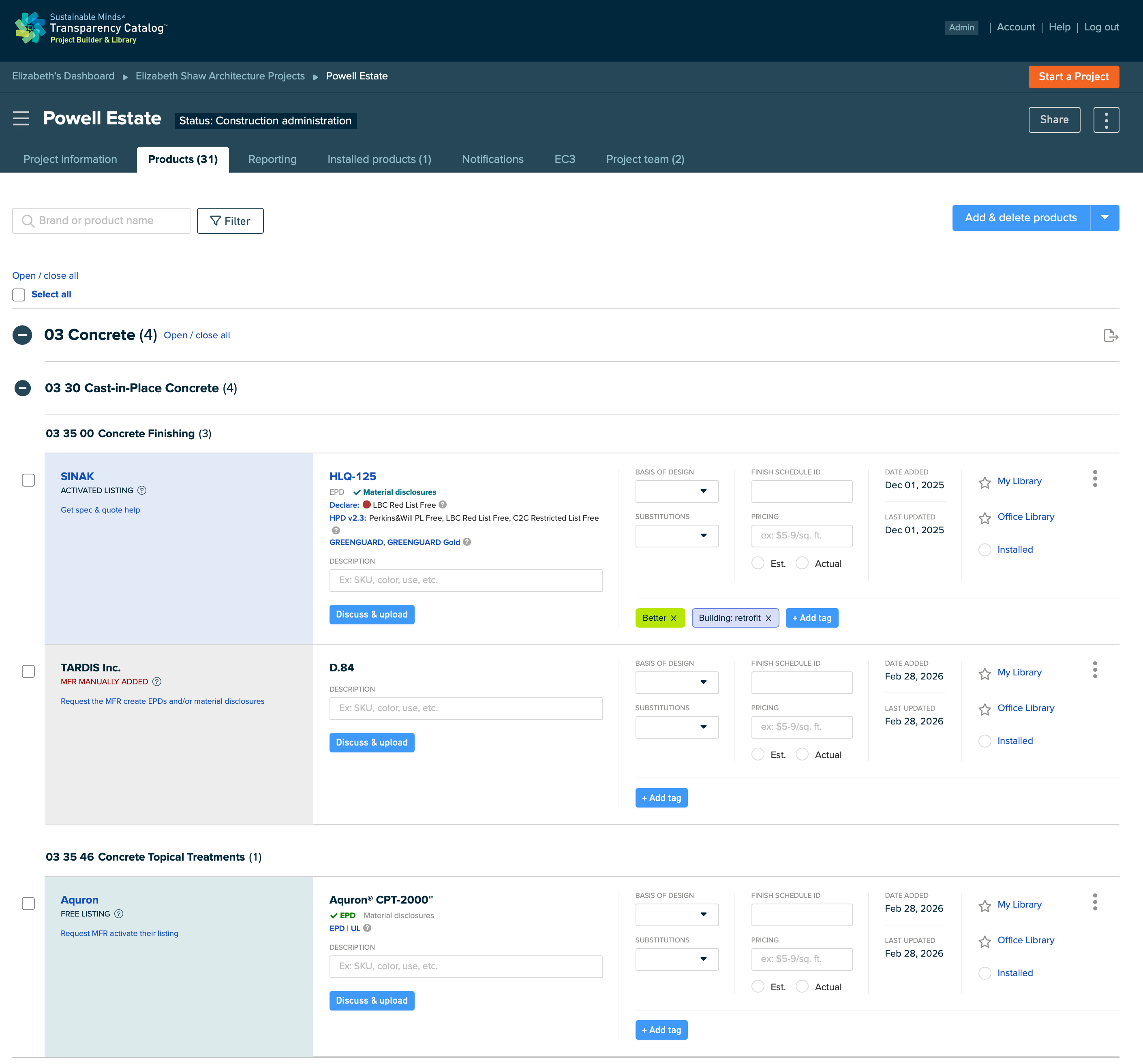The image size is (1143, 1064).
Task: Remove the Better tag
Action: point(674,618)
